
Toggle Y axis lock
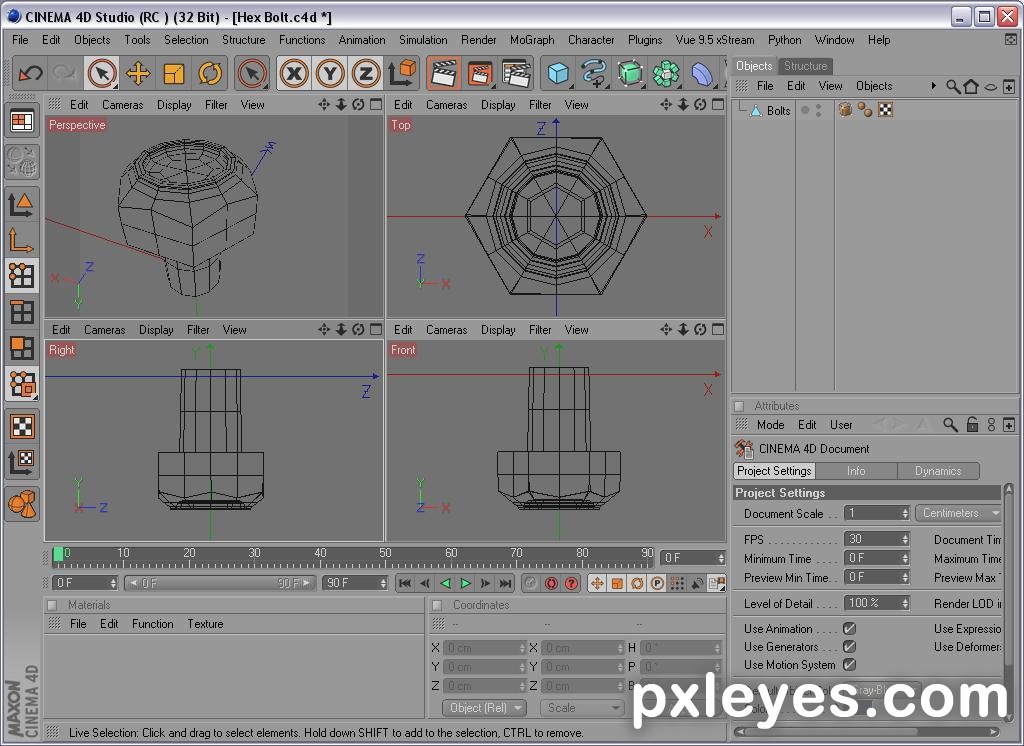pyautogui.click(x=330, y=73)
